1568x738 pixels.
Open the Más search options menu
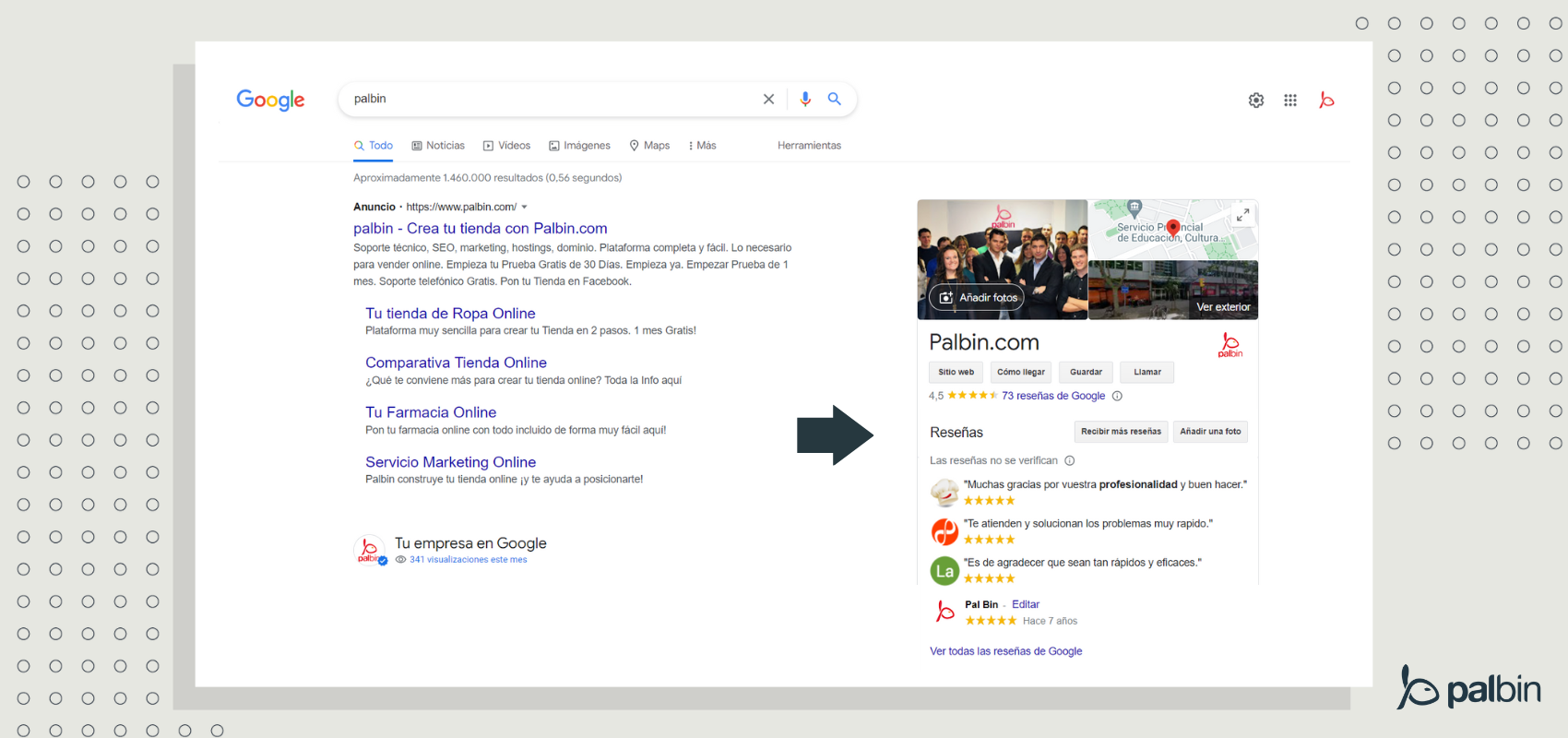pos(702,146)
